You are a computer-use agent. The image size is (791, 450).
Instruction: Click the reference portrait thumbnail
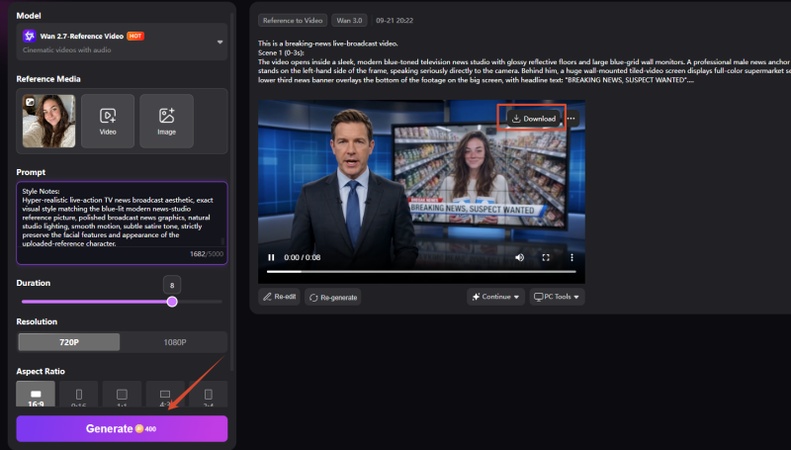click(48, 121)
